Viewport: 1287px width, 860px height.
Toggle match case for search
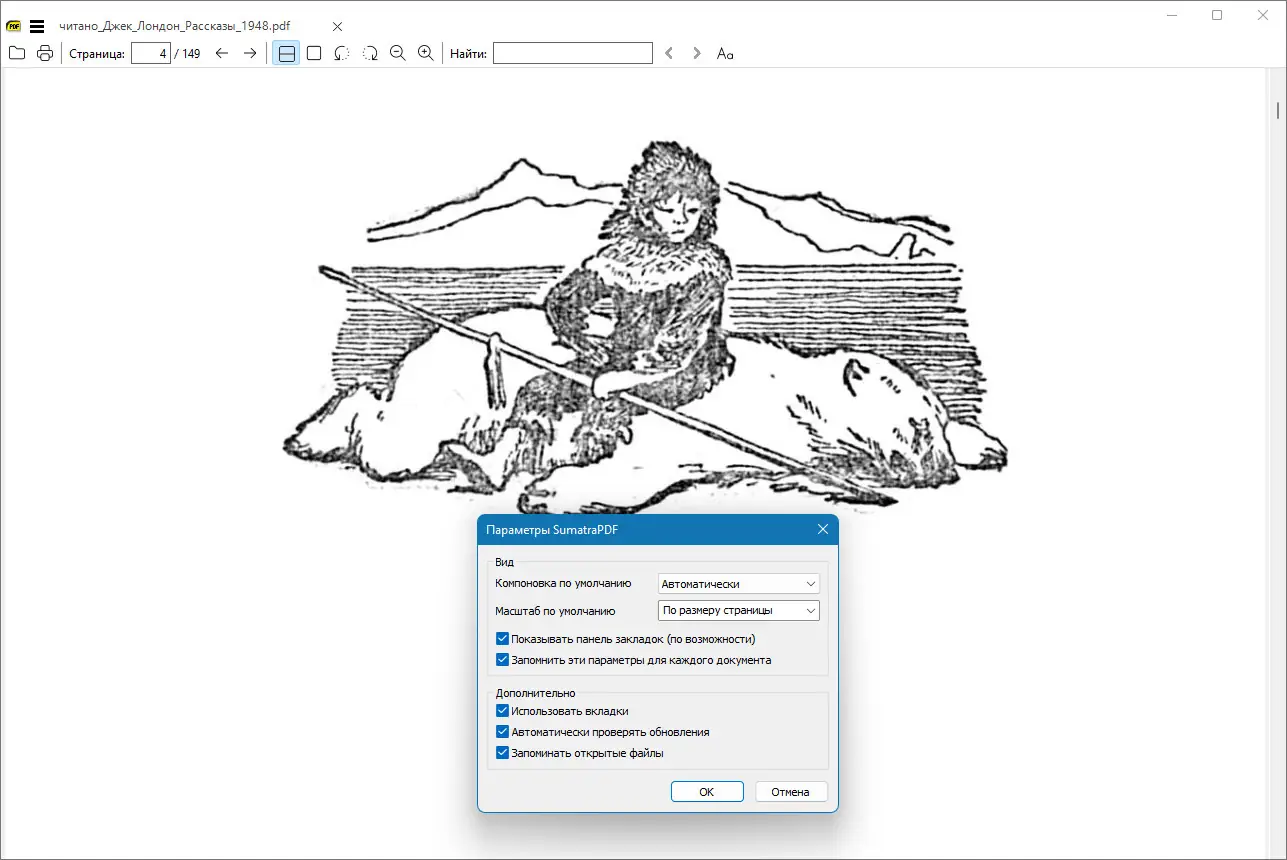click(x=725, y=54)
